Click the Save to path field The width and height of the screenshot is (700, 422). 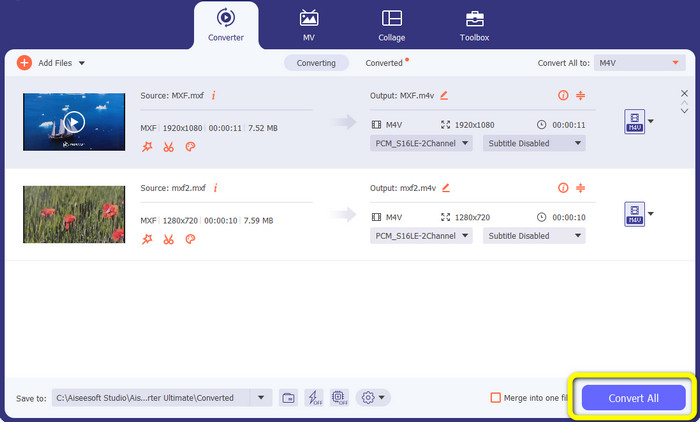(x=151, y=397)
